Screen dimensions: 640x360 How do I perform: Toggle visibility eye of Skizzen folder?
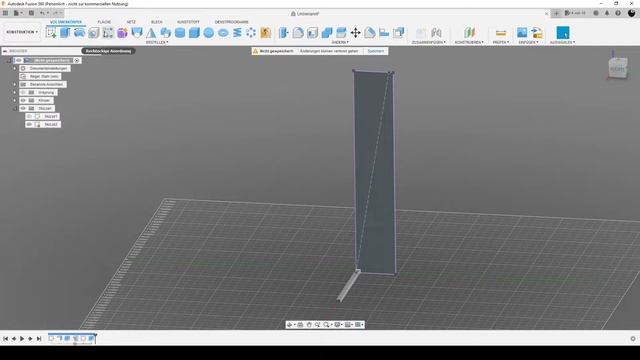pyautogui.click(x=23, y=109)
